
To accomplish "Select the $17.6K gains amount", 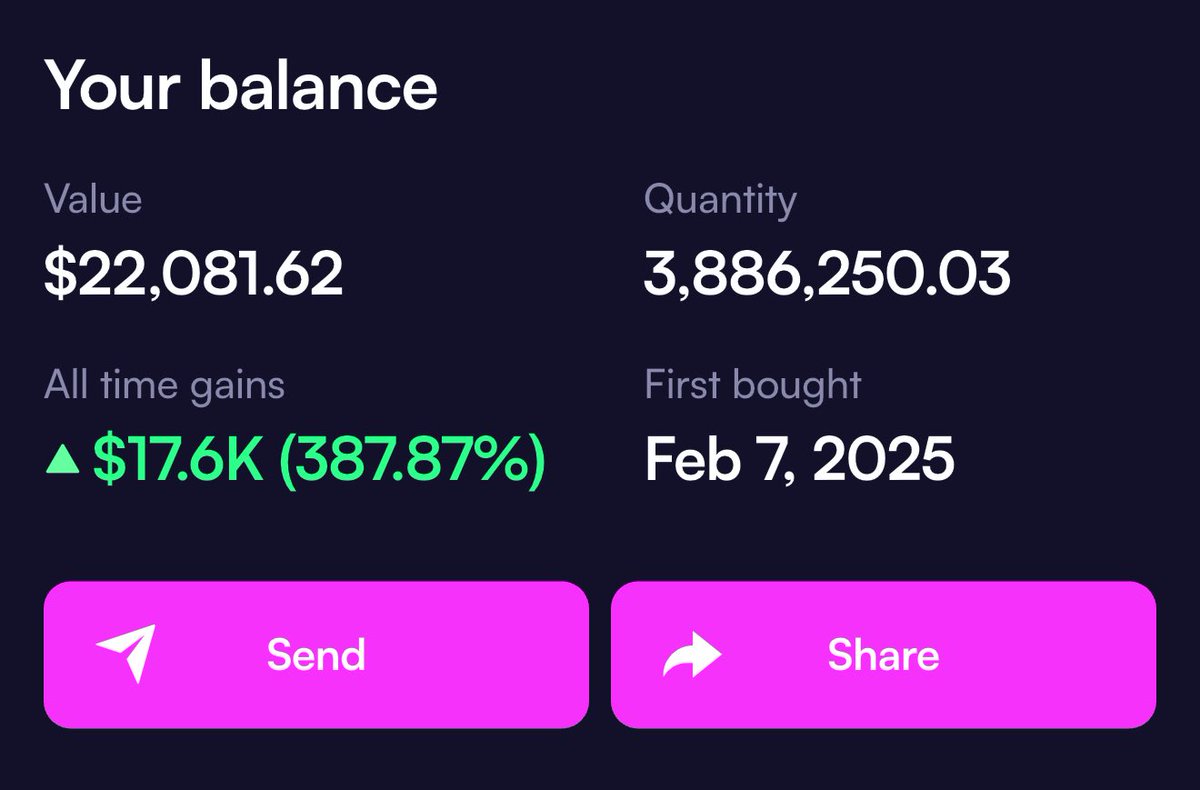I will click(x=177, y=460).
